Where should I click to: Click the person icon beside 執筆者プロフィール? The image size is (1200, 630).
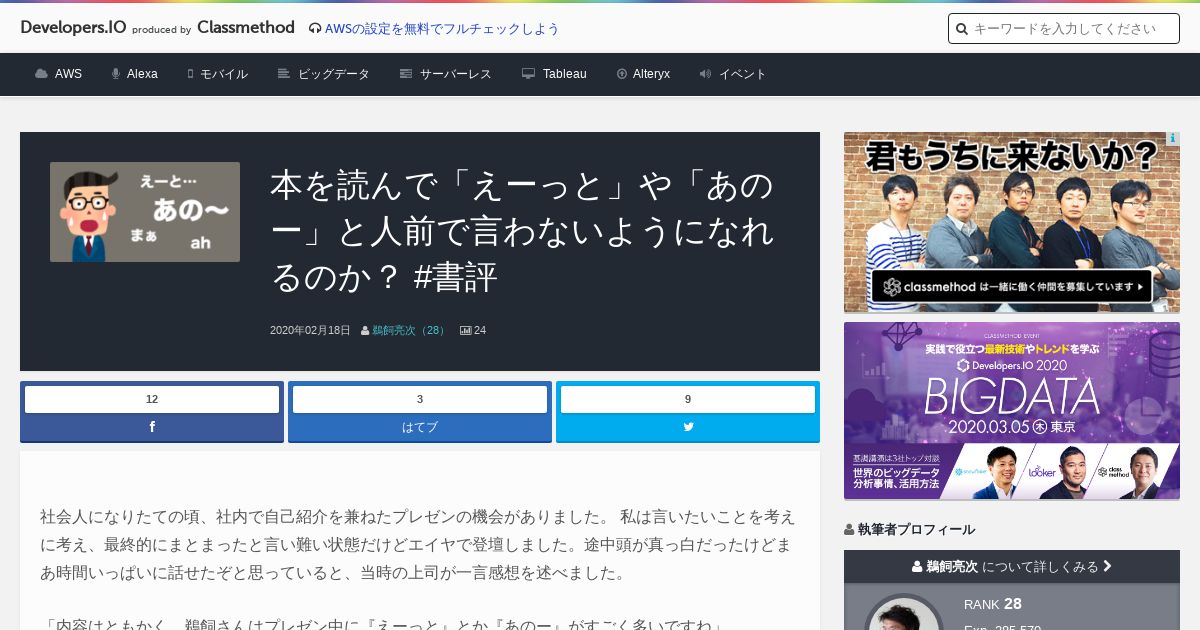coord(849,530)
